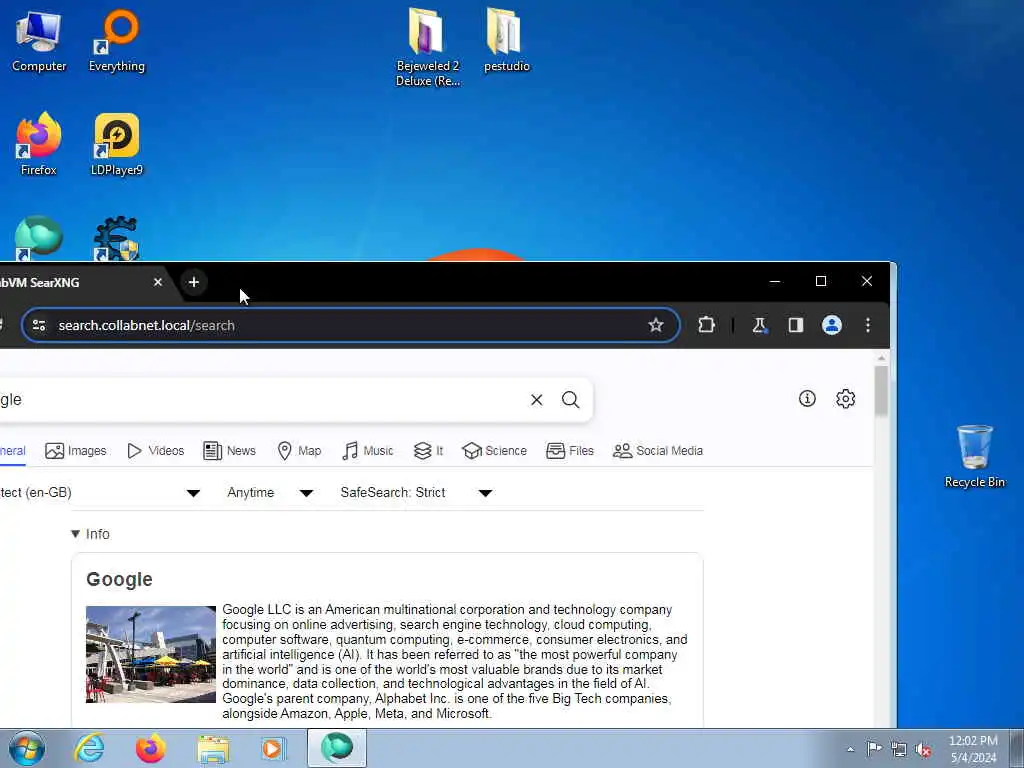The width and height of the screenshot is (1024, 768).
Task: Open the media player taskbar icon
Action: [x=274, y=748]
